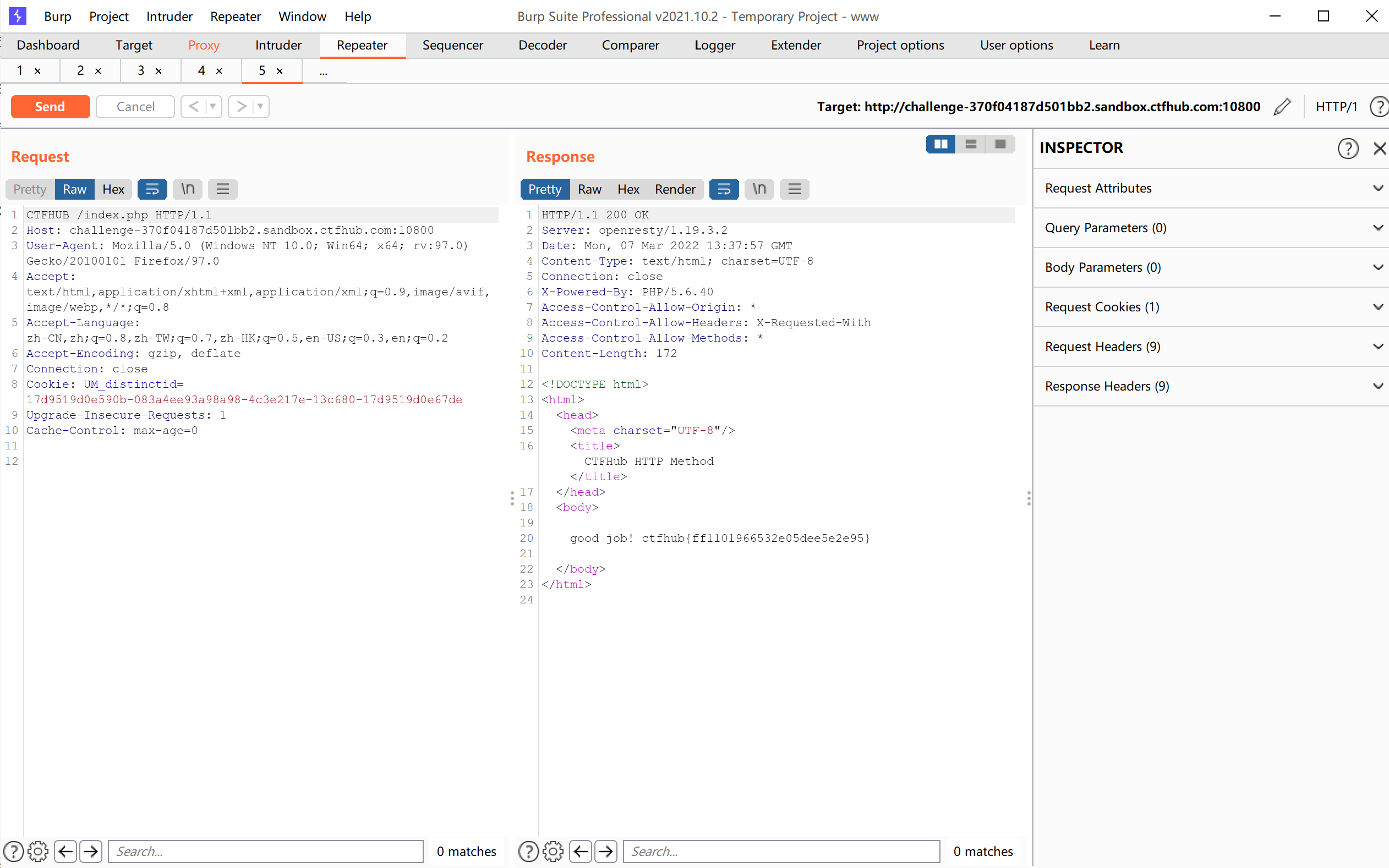Image resolution: width=1389 pixels, height=868 pixels.
Task: Close Repeater tab 5
Action: click(280, 71)
